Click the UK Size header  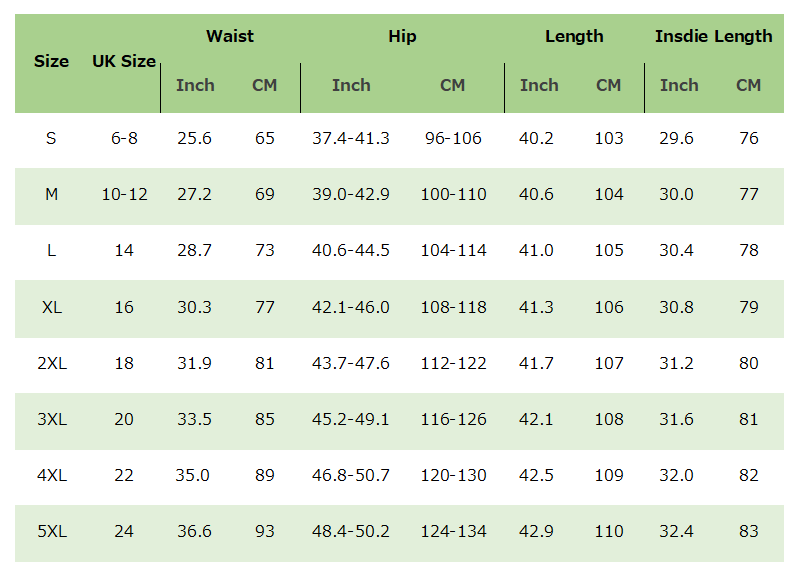[124, 61]
